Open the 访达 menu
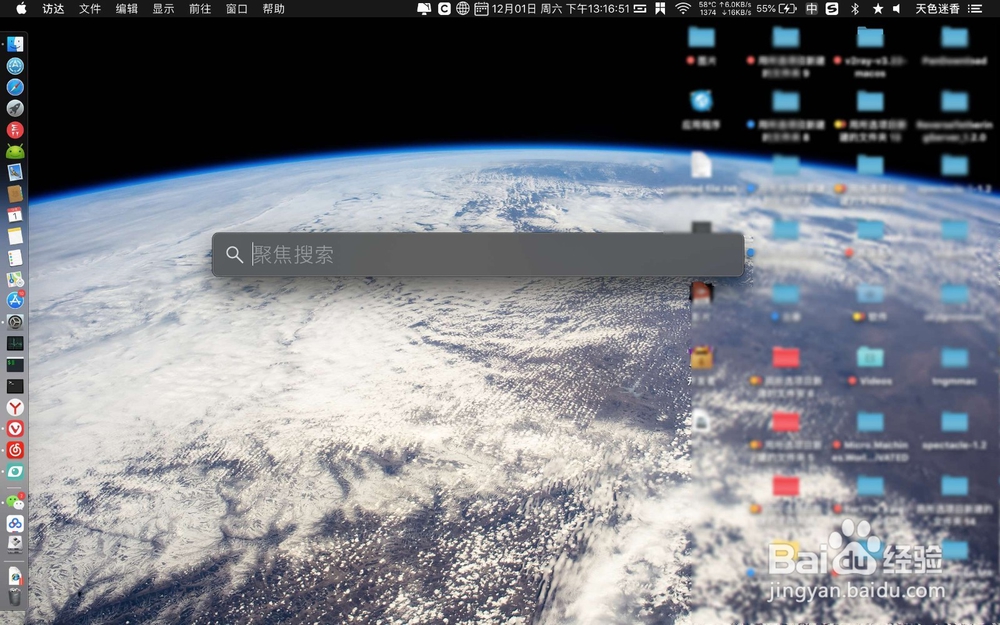The height and width of the screenshot is (625, 1000). coord(54,8)
